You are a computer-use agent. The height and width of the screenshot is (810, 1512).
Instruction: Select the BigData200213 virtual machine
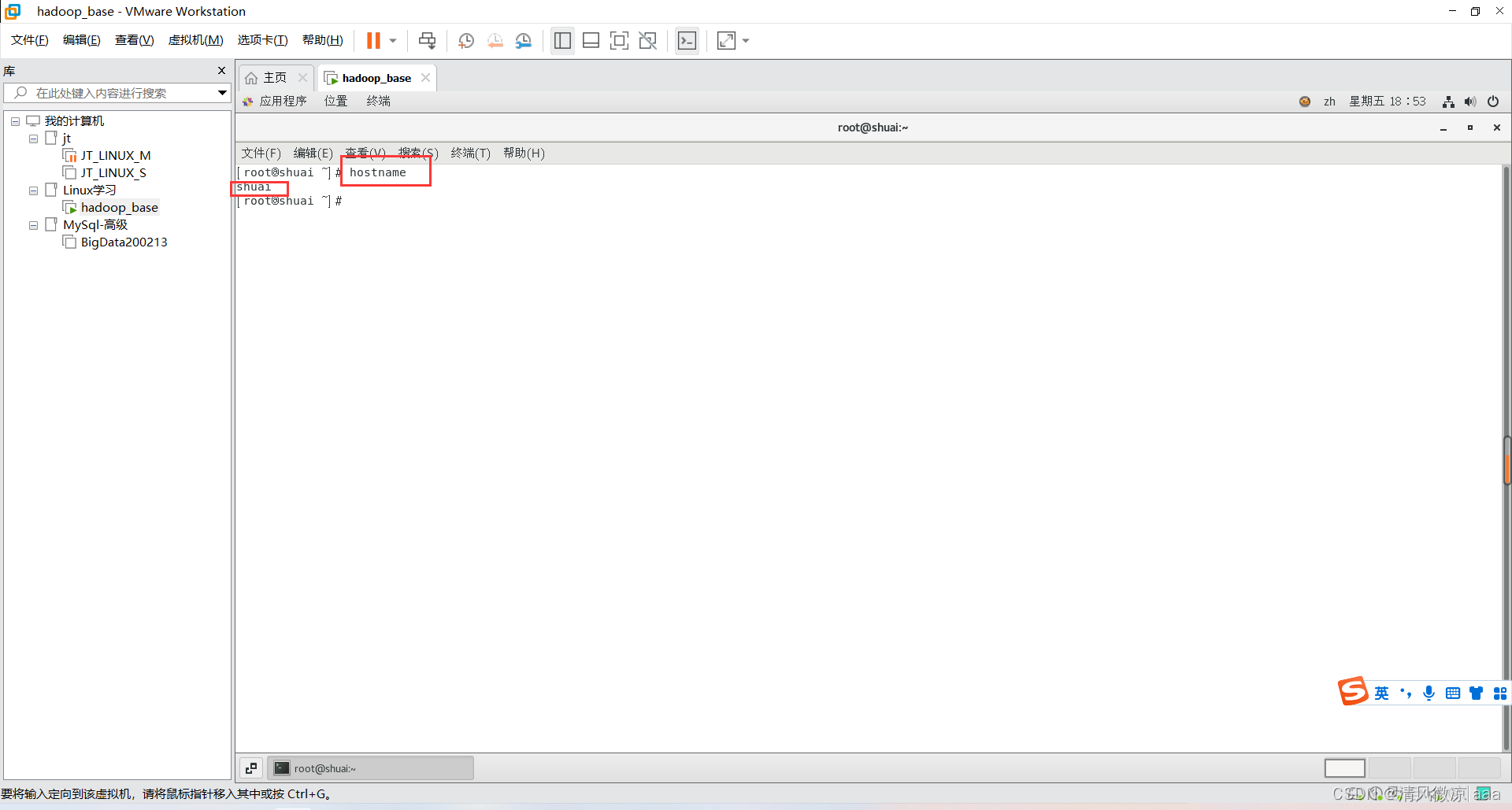115,242
